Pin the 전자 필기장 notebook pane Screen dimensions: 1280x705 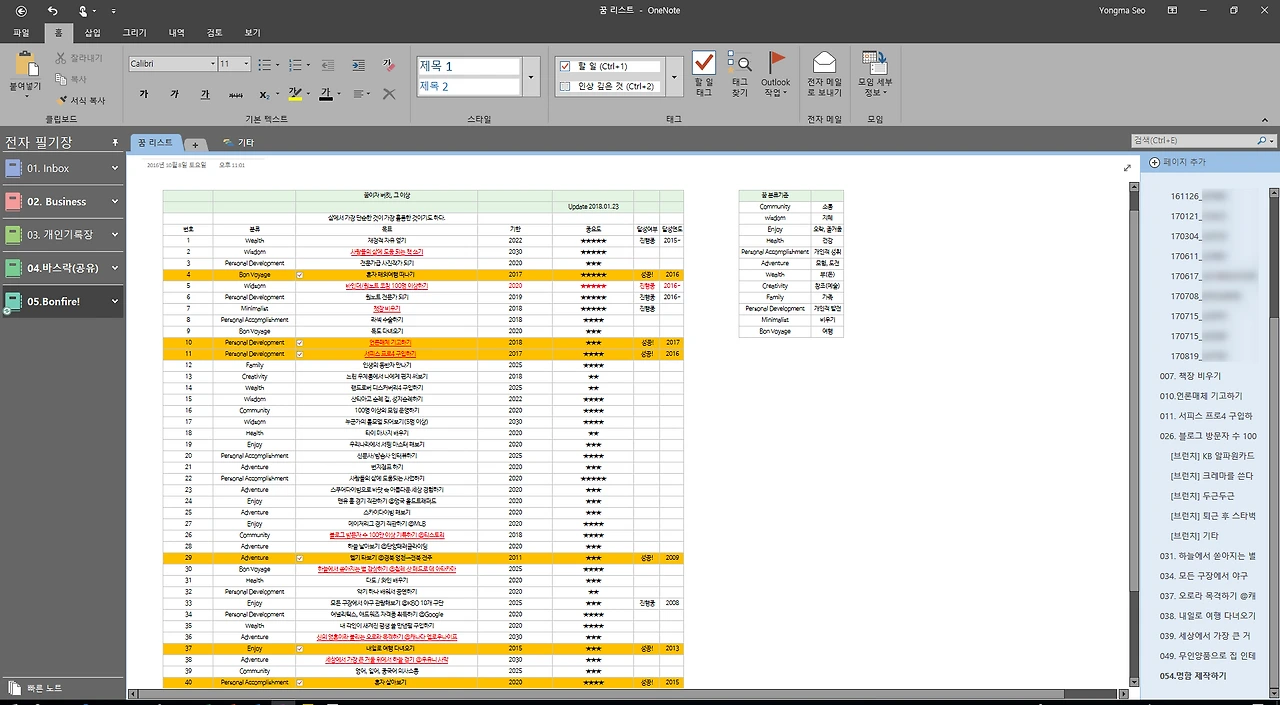click(x=115, y=142)
